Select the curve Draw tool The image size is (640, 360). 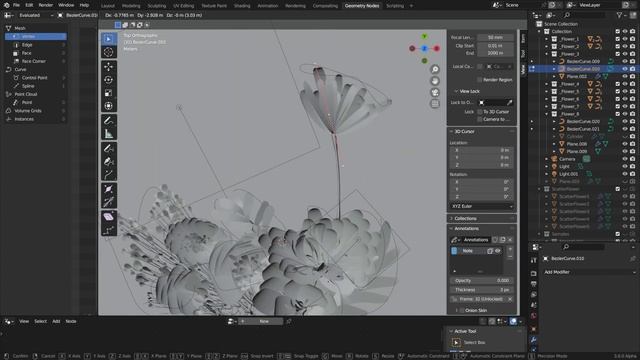coord(109,148)
